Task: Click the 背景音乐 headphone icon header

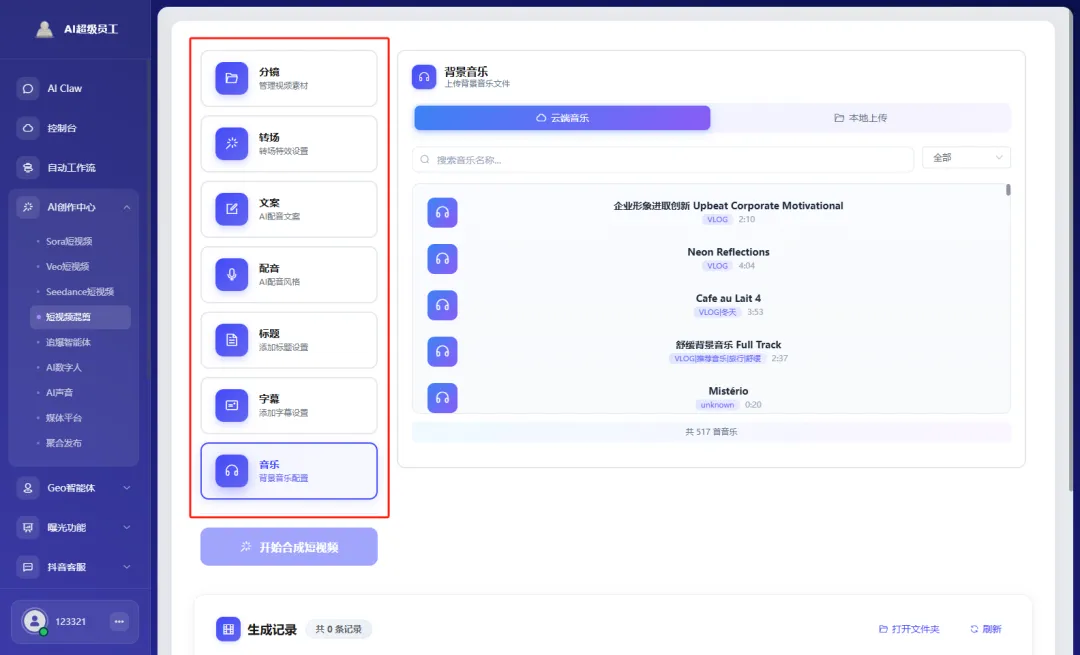Action: click(424, 75)
